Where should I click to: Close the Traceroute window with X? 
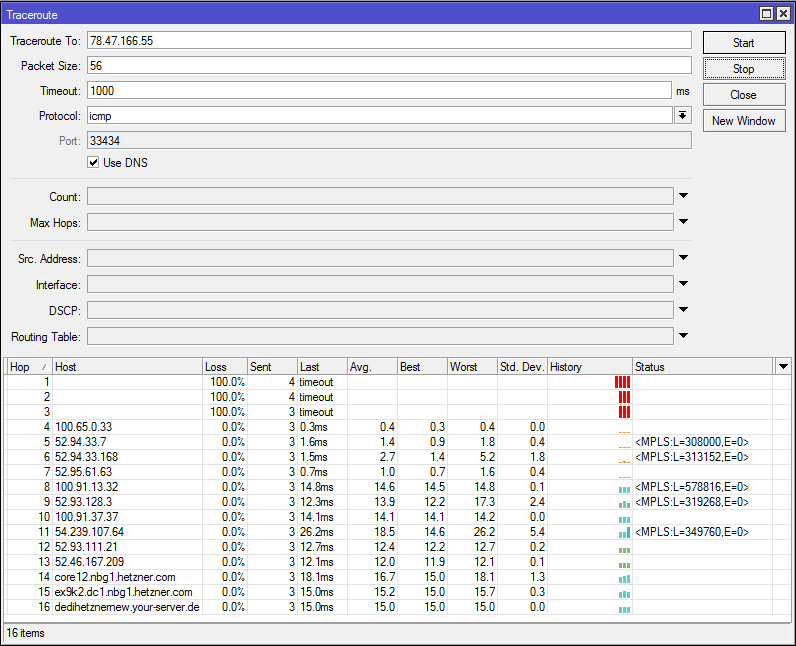point(783,14)
